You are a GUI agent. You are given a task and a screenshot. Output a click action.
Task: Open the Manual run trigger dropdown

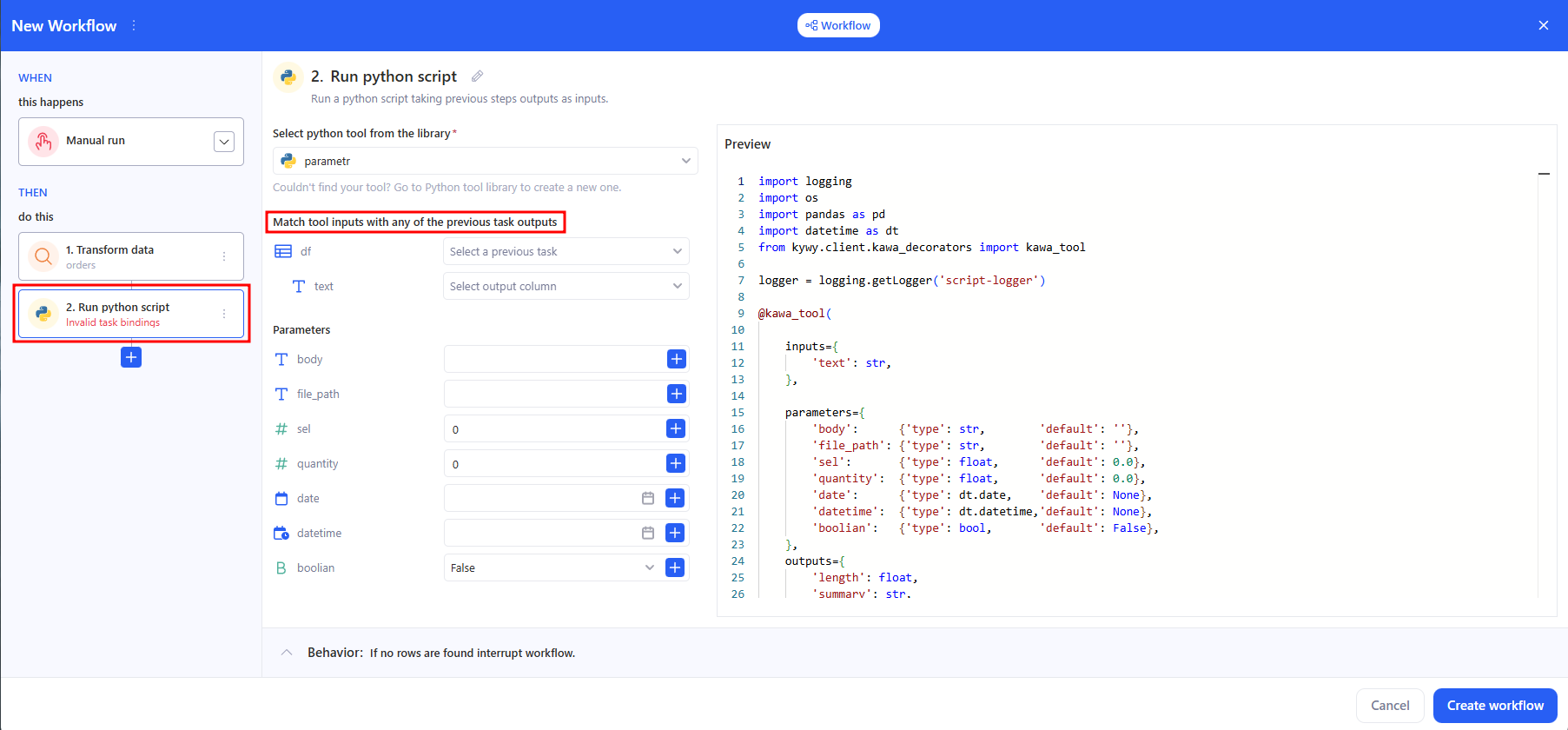click(223, 142)
